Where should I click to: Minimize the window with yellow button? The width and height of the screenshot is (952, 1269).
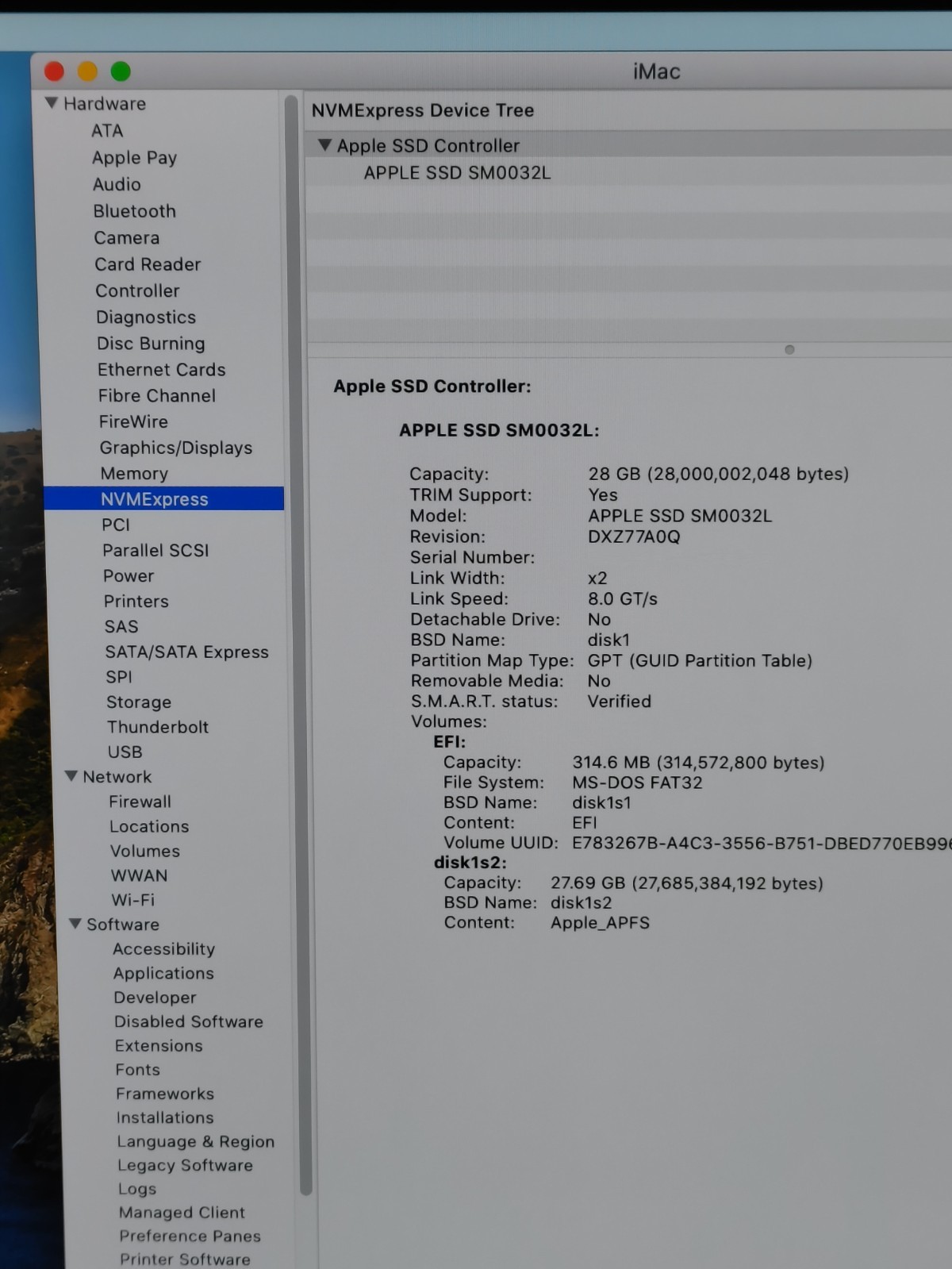coord(87,72)
